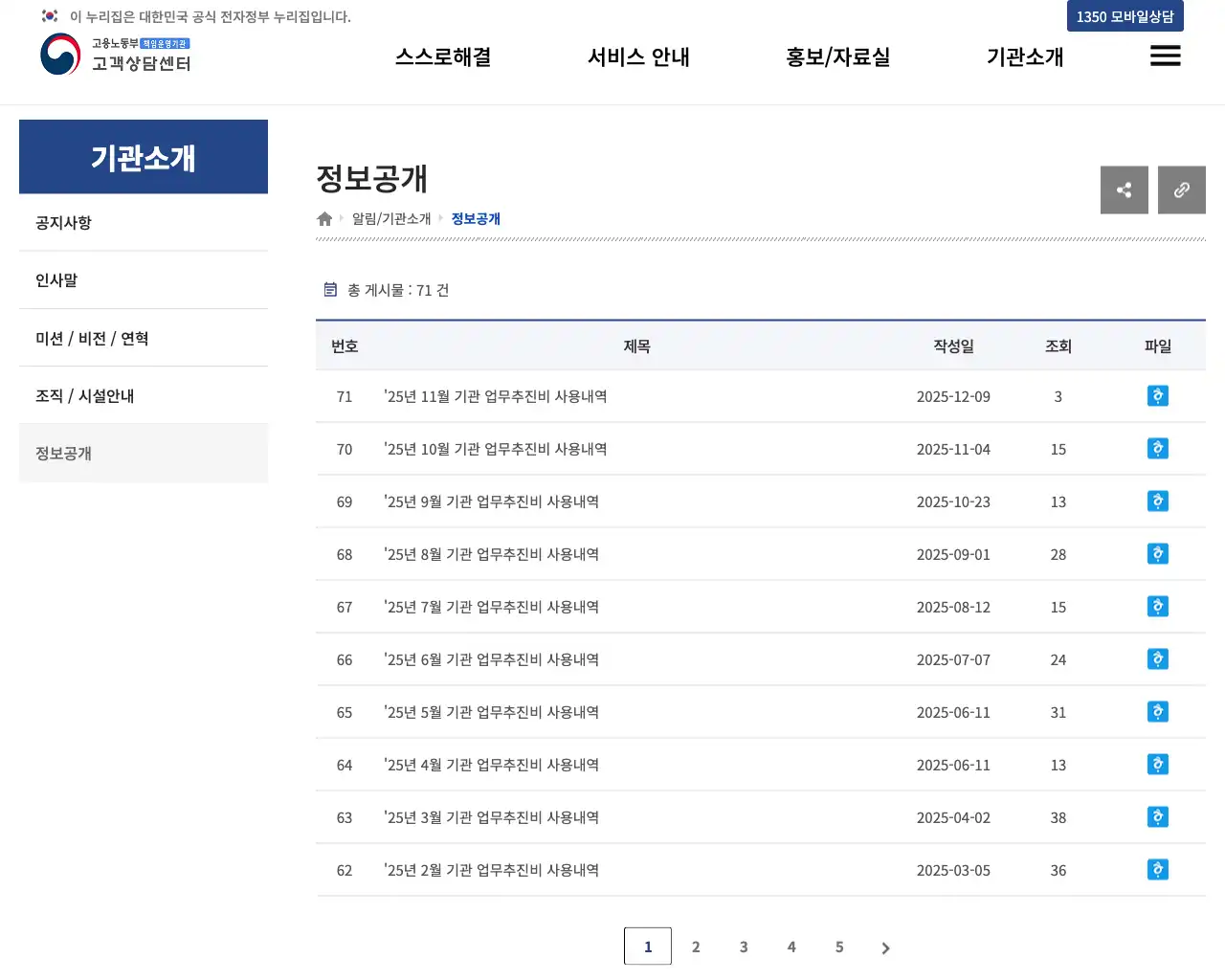1225x980 pixels.
Task: Click the 1350 모바일상담 button
Action: point(1125,16)
